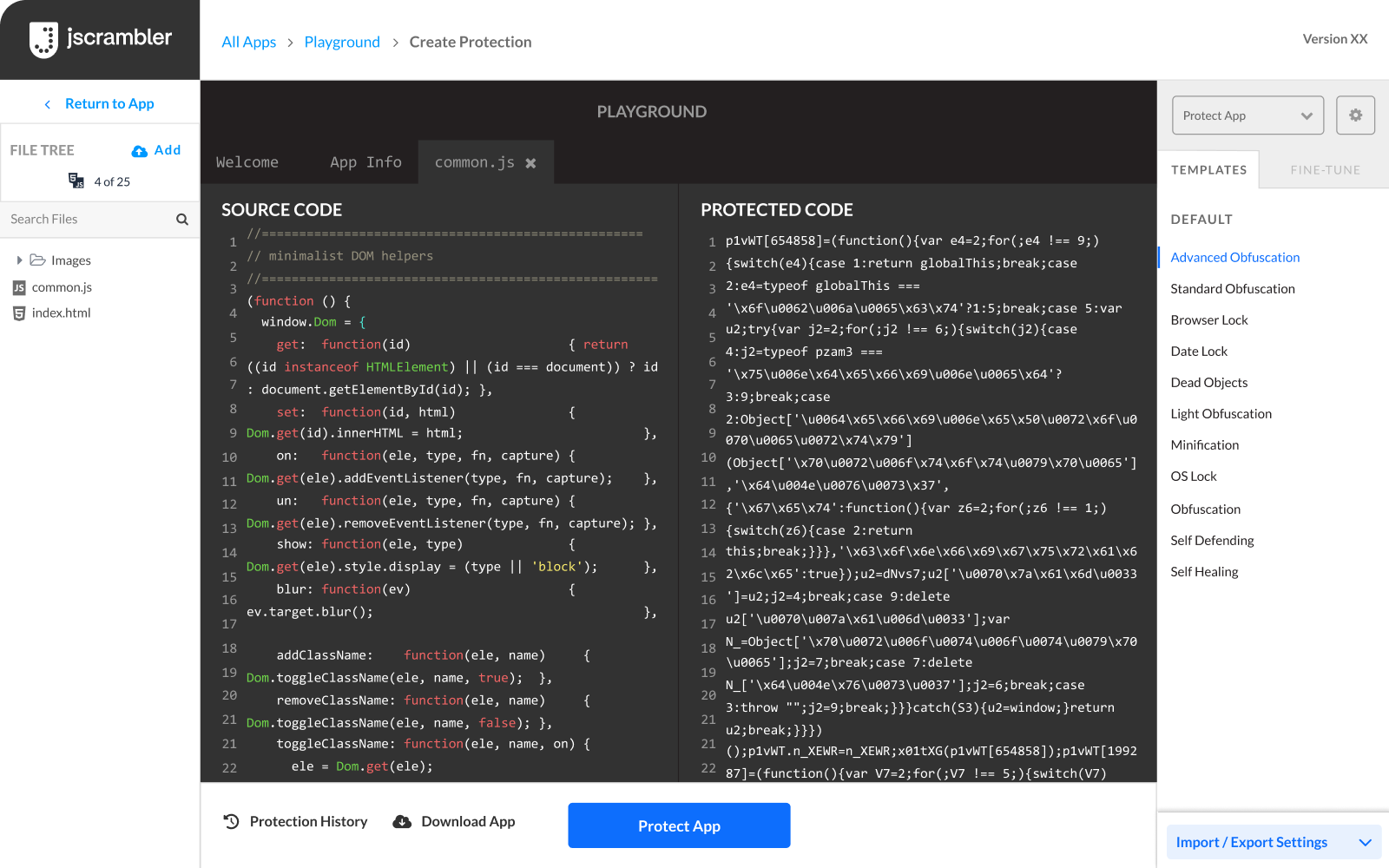This screenshot has width=1389, height=868.
Task: Click the search magnifier icon
Action: point(181,220)
